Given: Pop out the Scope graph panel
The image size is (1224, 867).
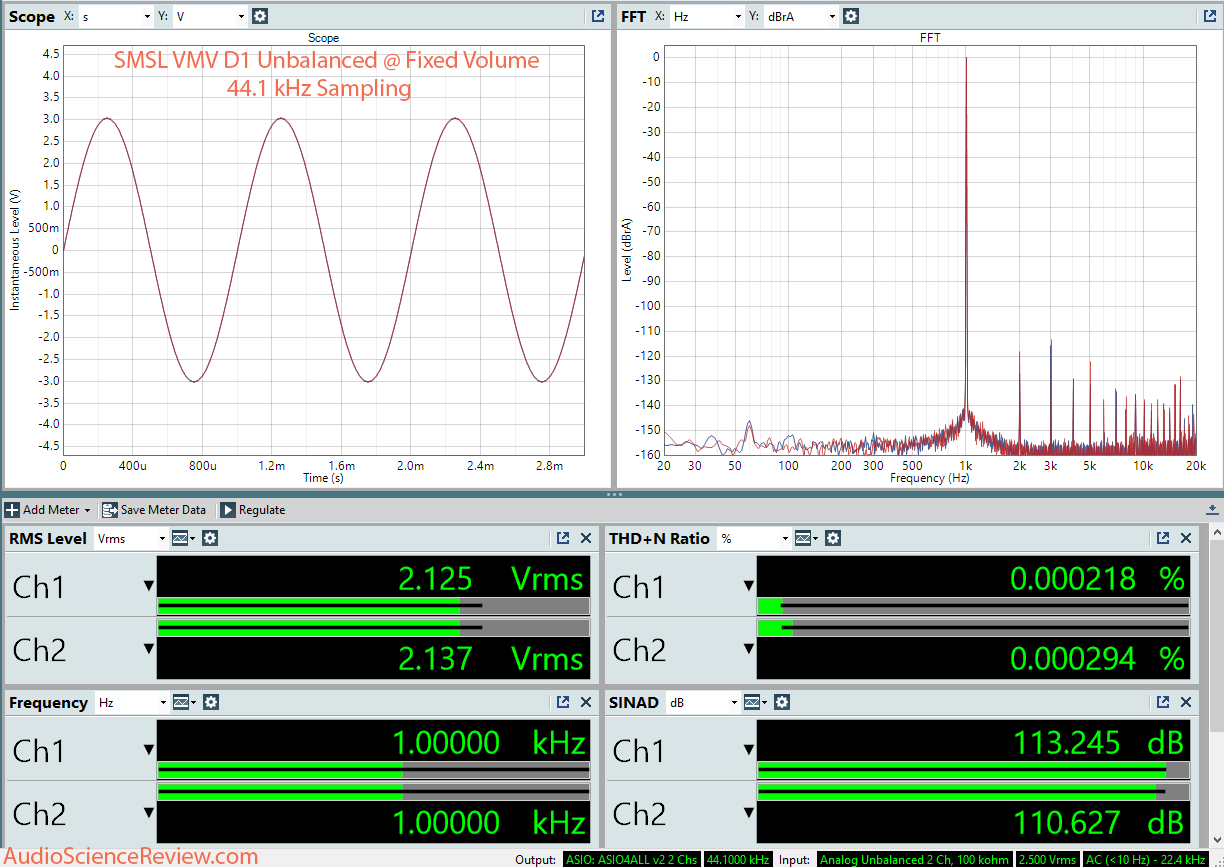Looking at the screenshot, I should 598,16.
